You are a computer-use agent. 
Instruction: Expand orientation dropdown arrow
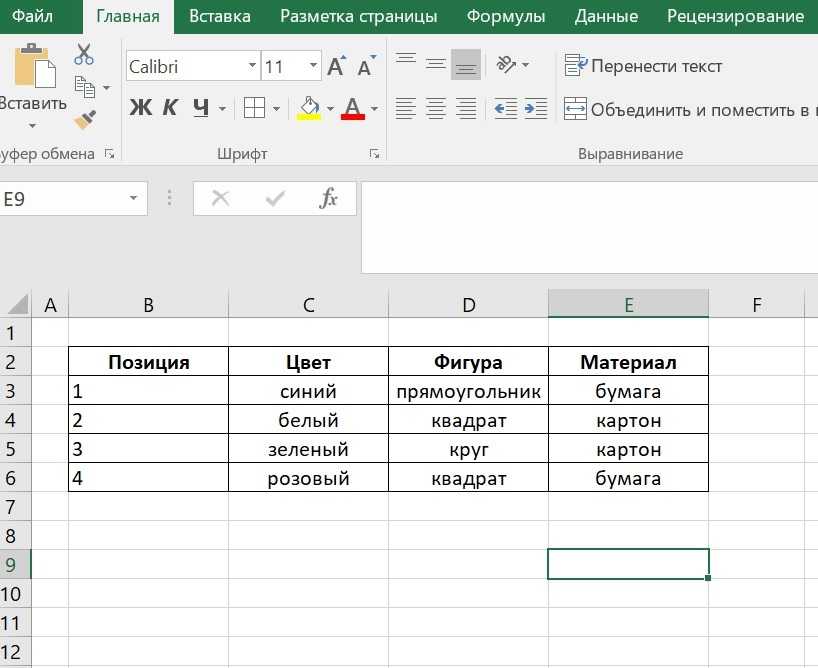click(x=525, y=65)
